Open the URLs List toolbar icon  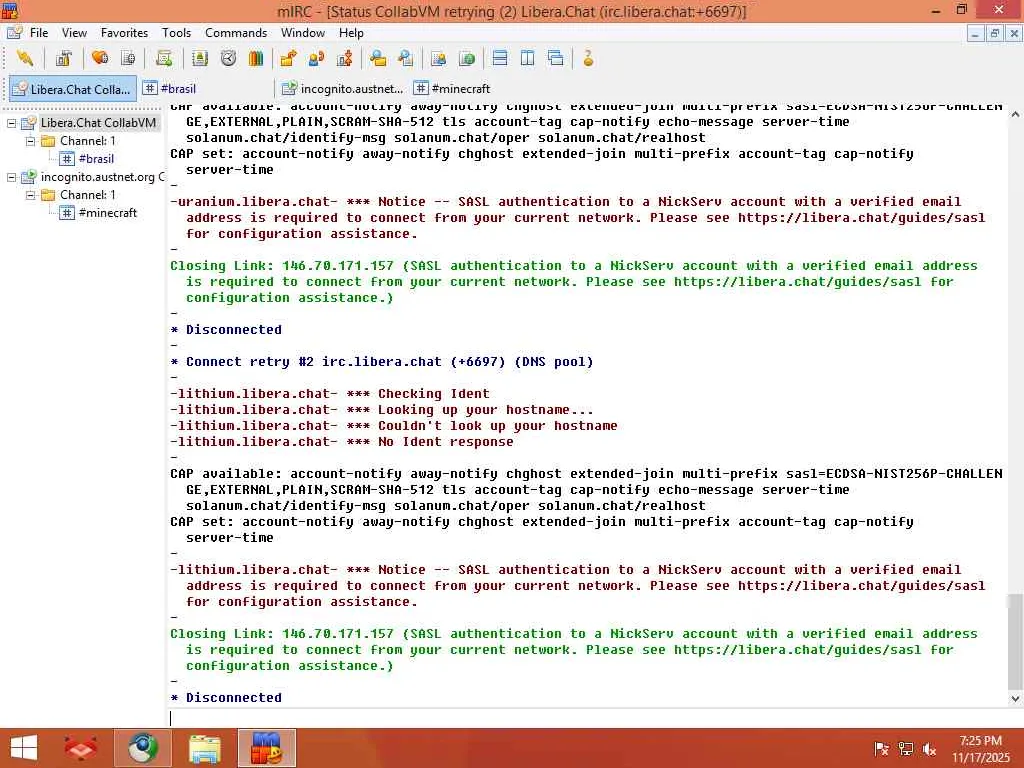click(x=467, y=58)
